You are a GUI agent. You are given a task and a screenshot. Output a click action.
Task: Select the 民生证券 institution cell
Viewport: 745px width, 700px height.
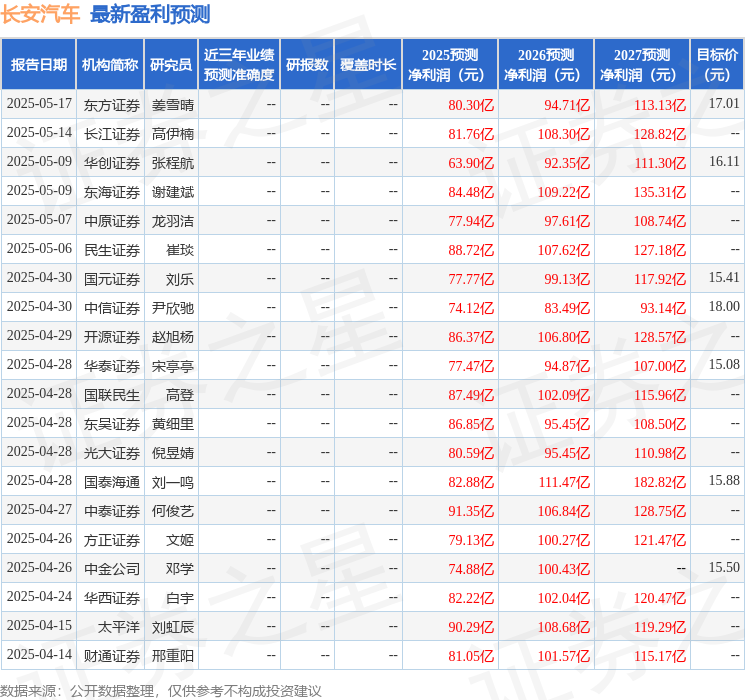112,250
